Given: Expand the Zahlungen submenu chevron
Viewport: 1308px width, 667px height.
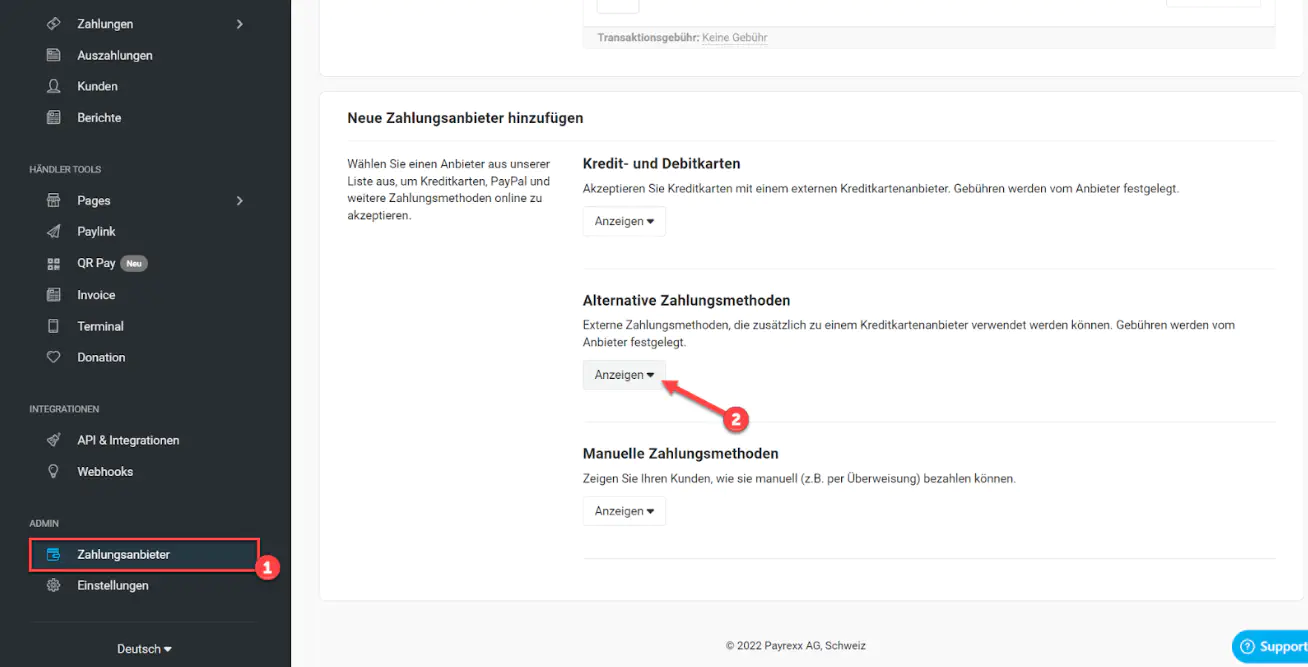Looking at the screenshot, I should click(x=240, y=24).
